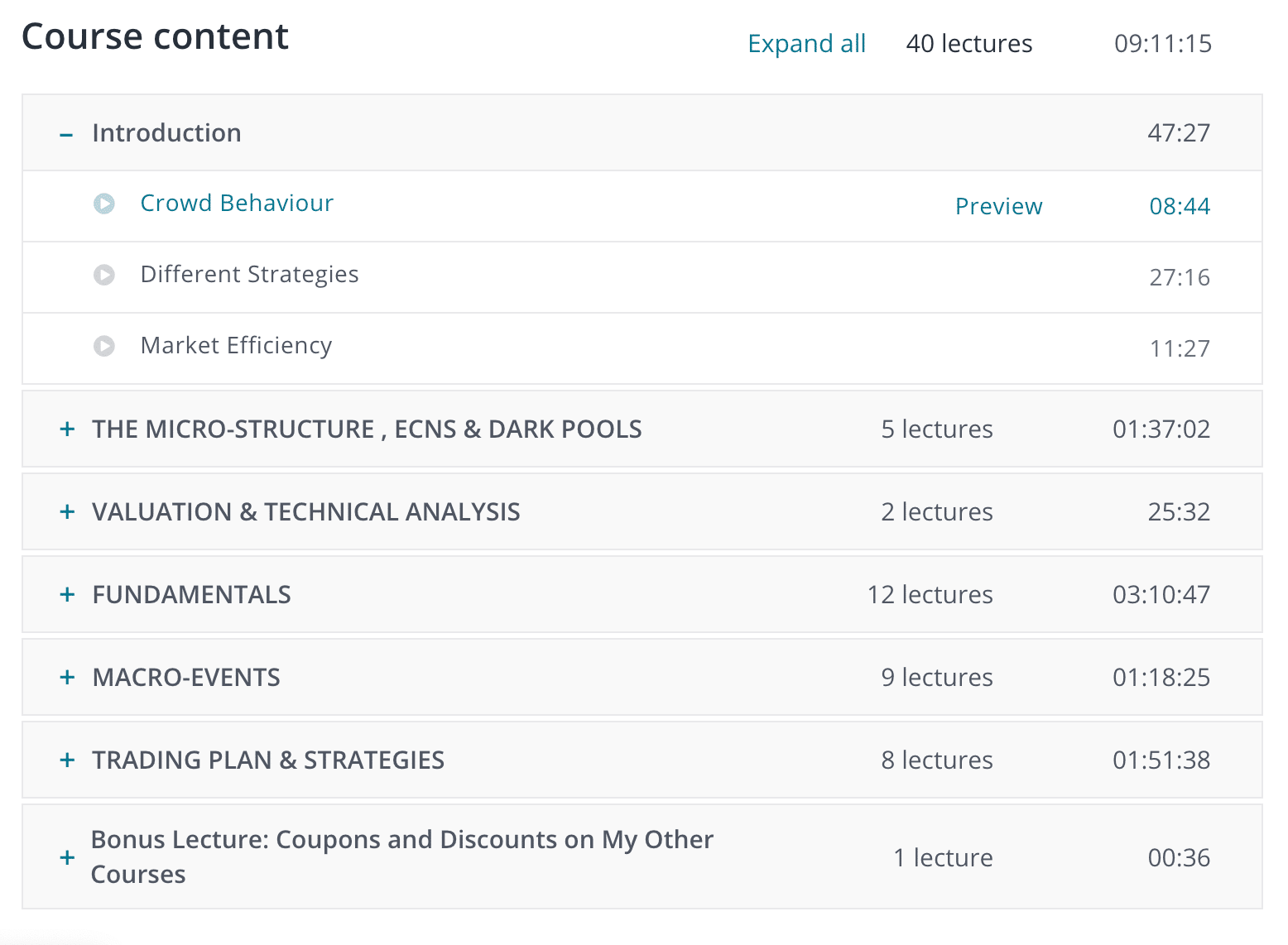Click the Expand all link

(806, 44)
